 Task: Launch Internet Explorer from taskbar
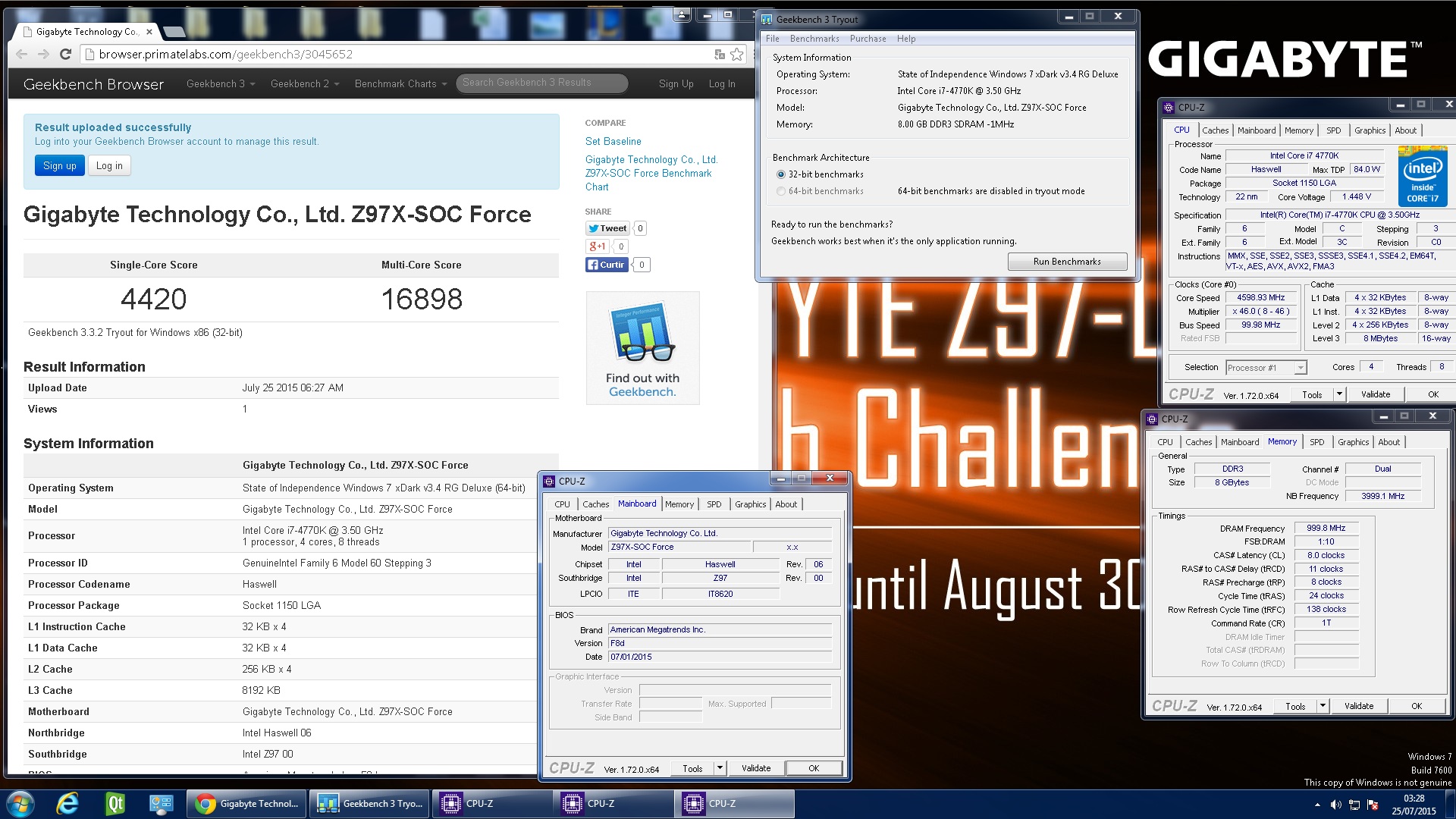[x=67, y=804]
